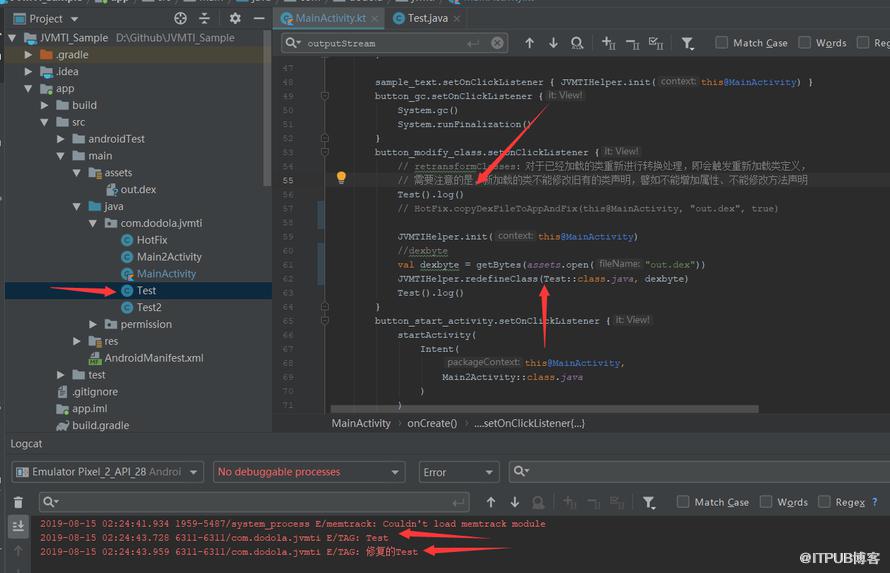
Task: Click the Project tree vertical scrollbar
Action: tap(267, 108)
